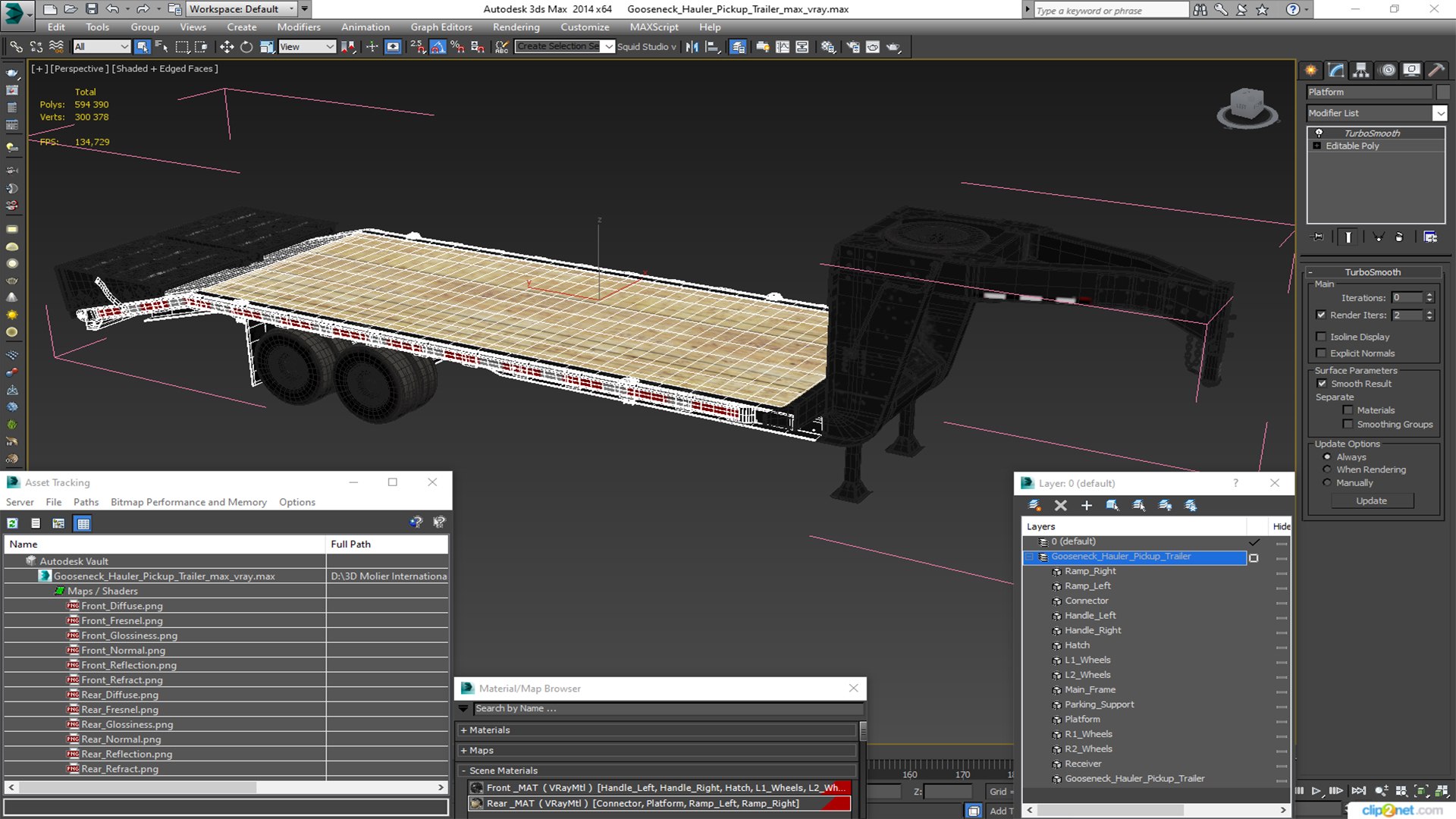Click Refresh icon in Asset Tracking toolbar
The image size is (1456, 819).
click(x=12, y=523)
